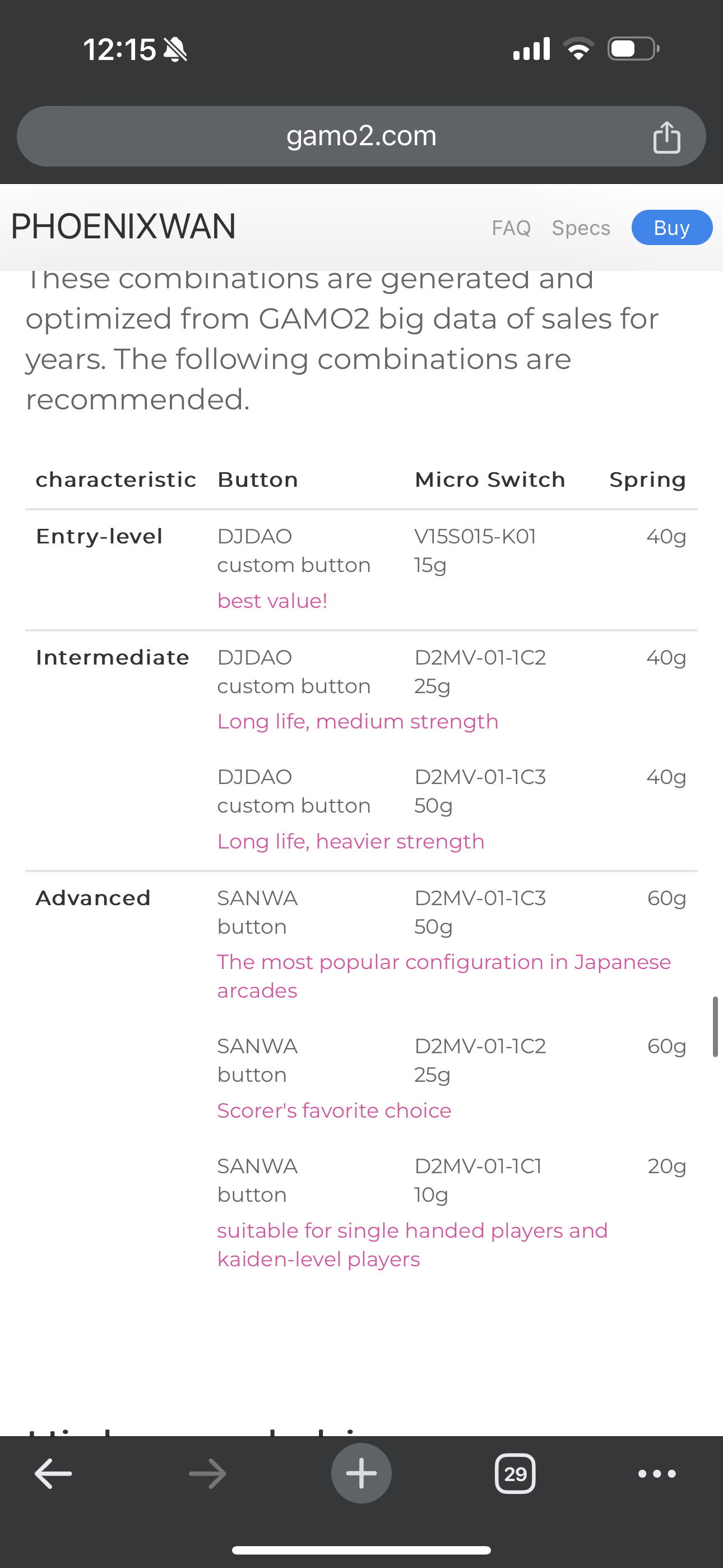Tap the battery status icon
This screenshot has width=723, height=1568.
[633, 49]
